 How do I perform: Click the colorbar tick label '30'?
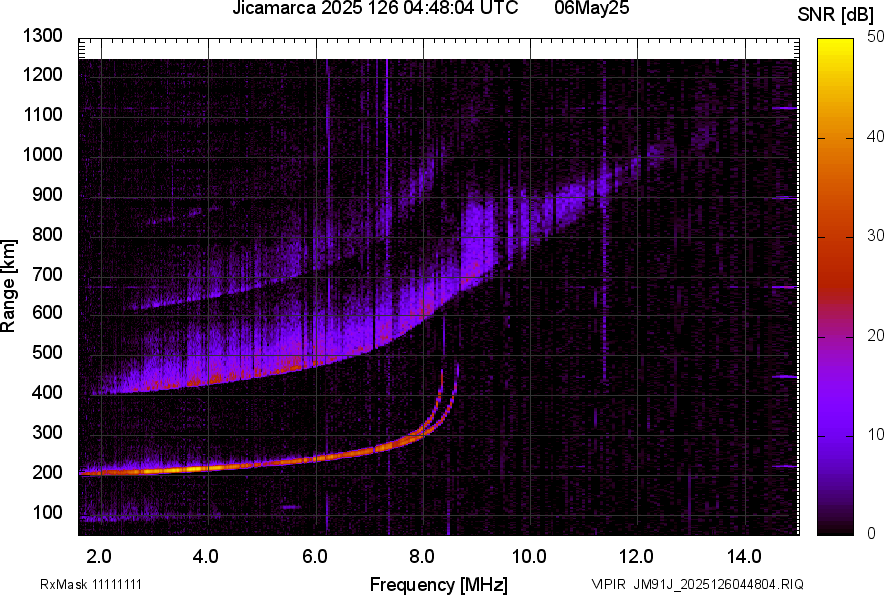point(875,235)
